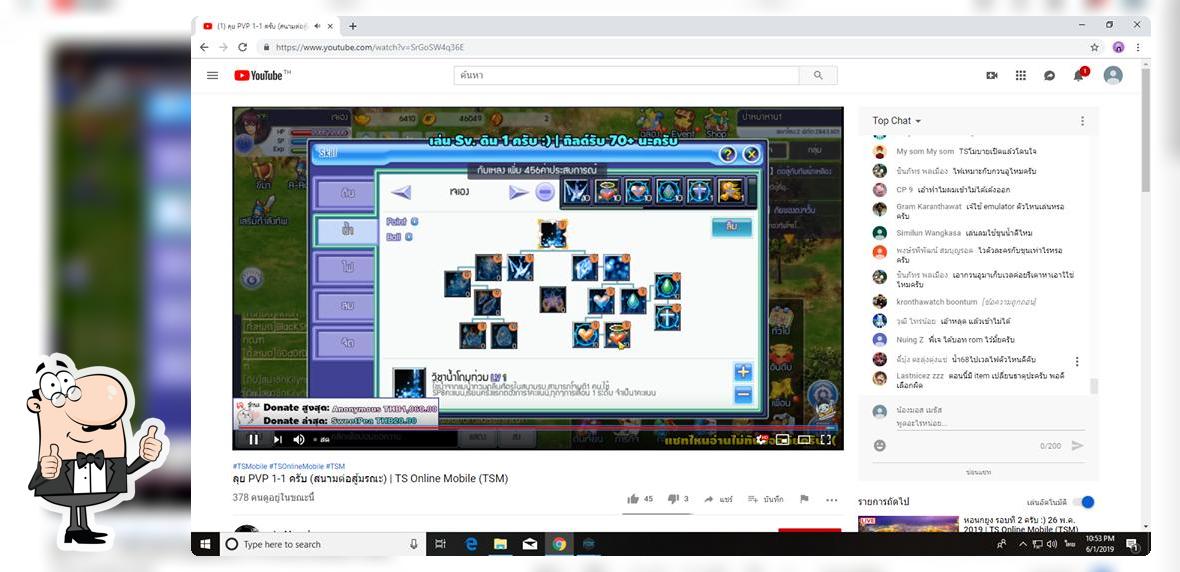Open the #TSOnlineMobile hashtag link

(297, 467)
